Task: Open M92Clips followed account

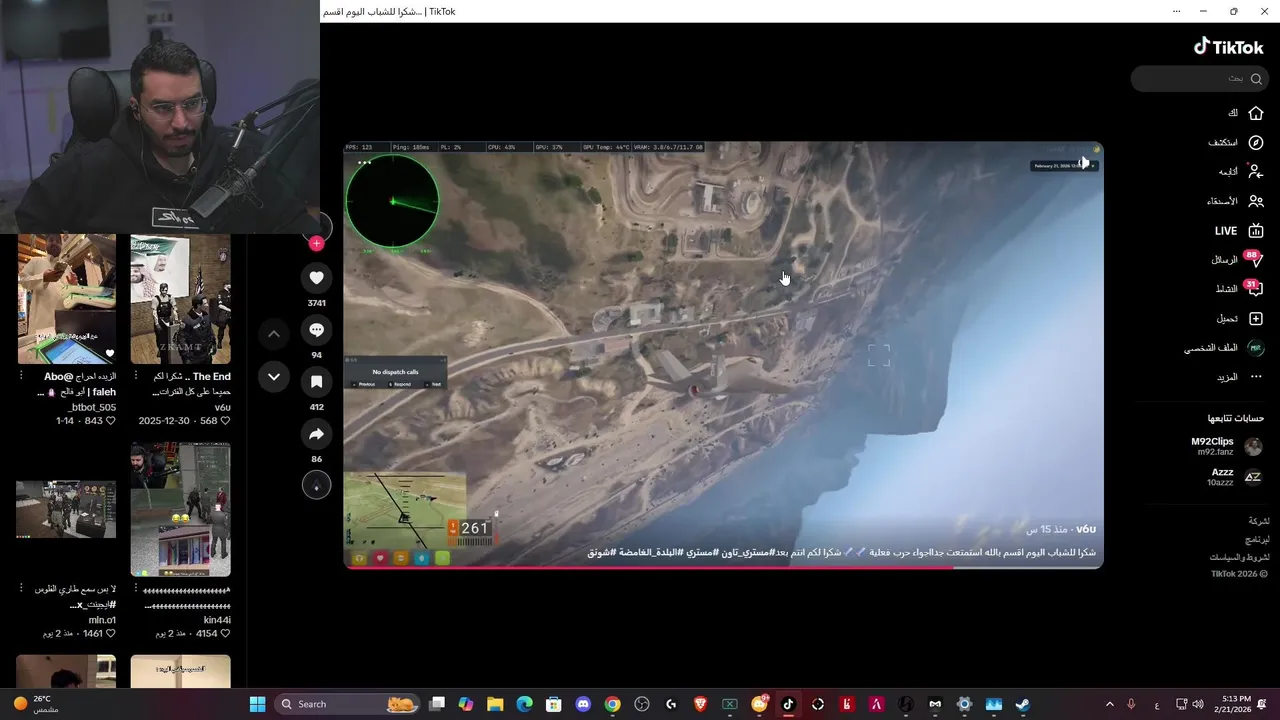Action: pos(1226,446)
